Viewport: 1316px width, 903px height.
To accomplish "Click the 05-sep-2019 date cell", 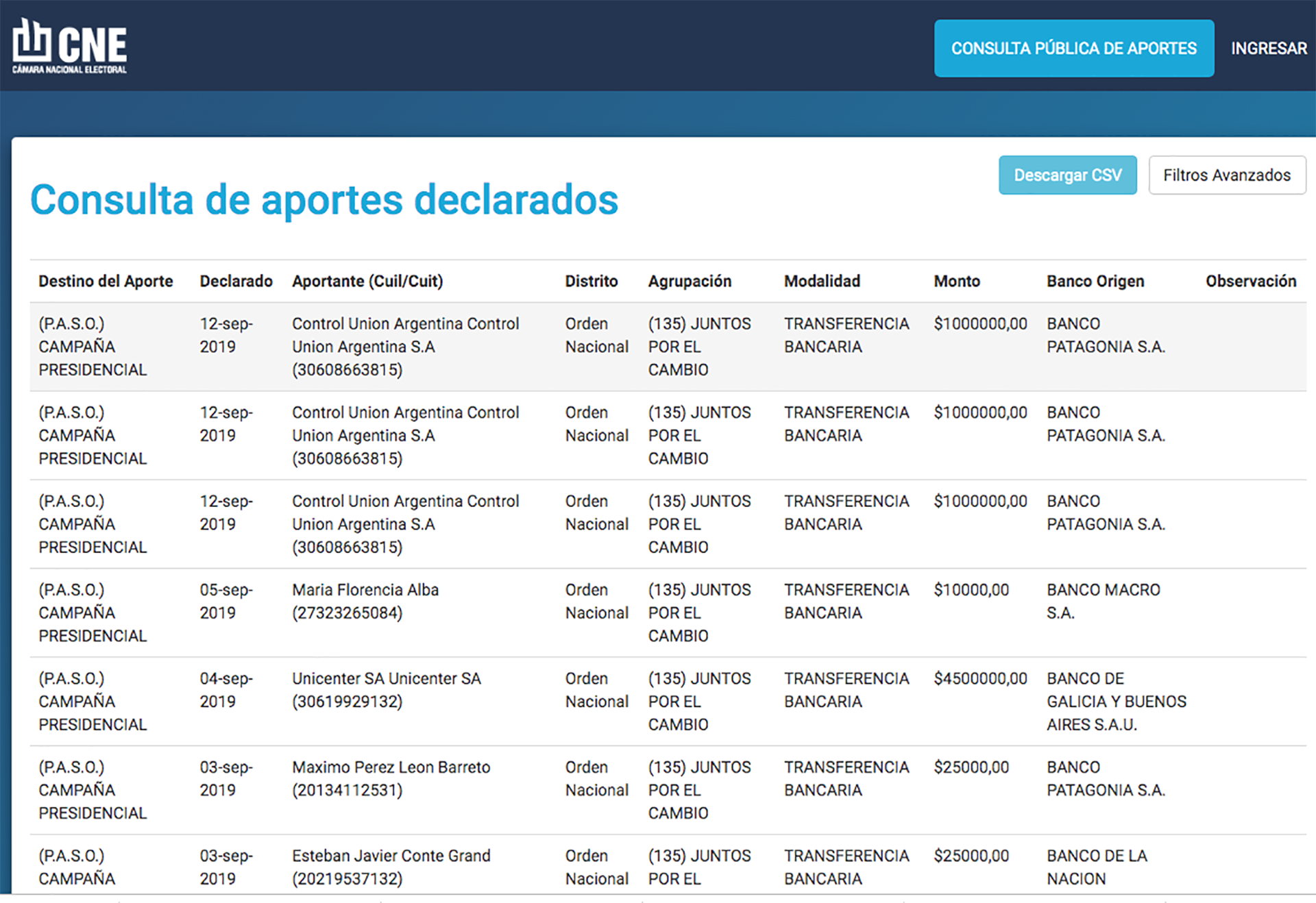I will [226, 601].
